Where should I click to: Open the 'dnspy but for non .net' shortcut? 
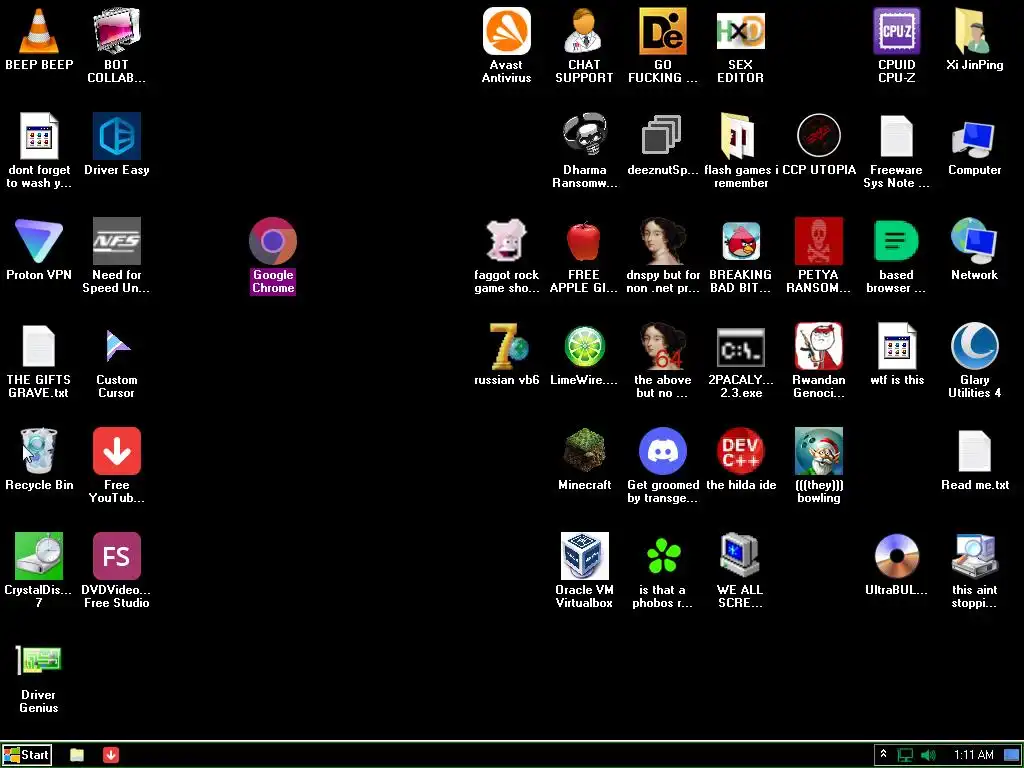pyautogui.click(x=662, y=241)
